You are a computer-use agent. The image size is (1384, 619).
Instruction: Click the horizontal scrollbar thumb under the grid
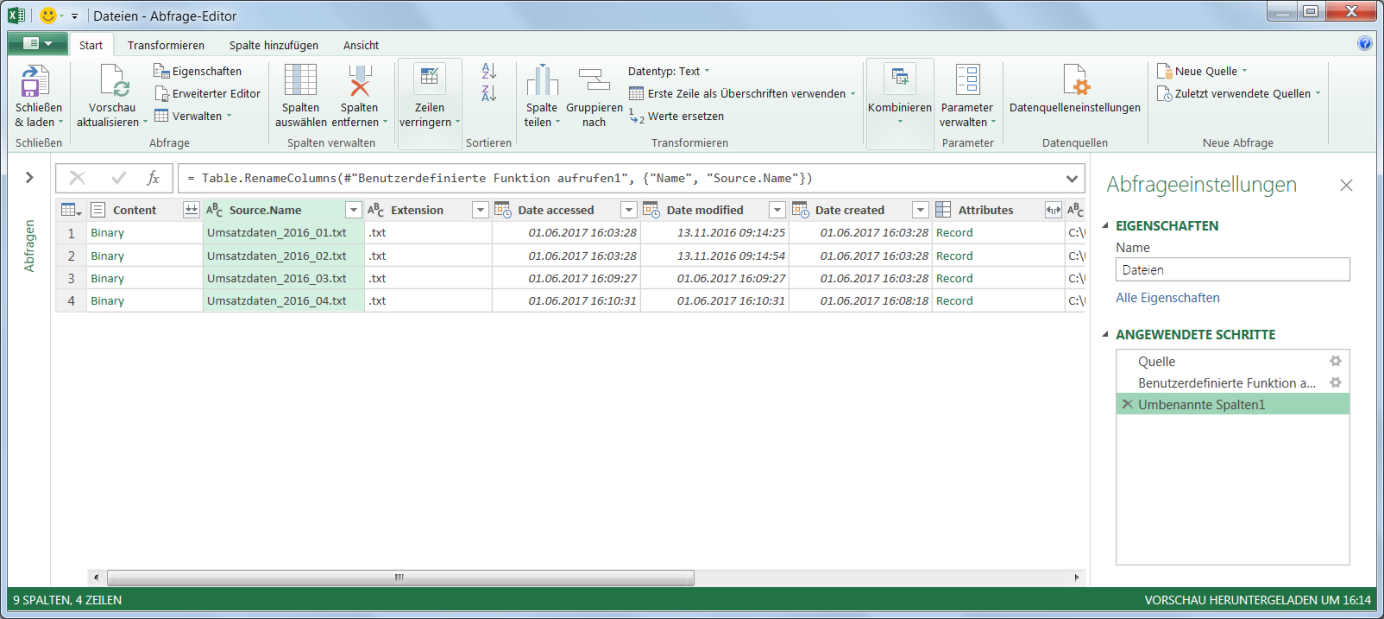400,578
